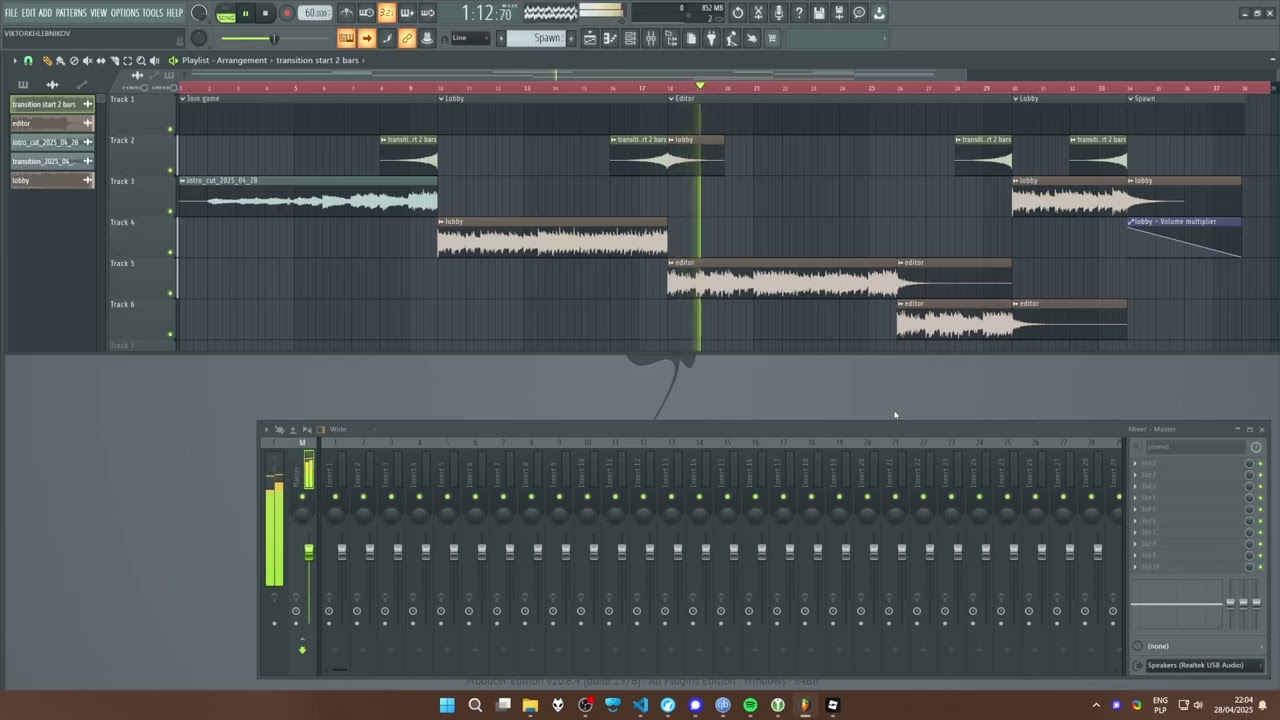Open the content library shopping cart icon

(772, 38)
